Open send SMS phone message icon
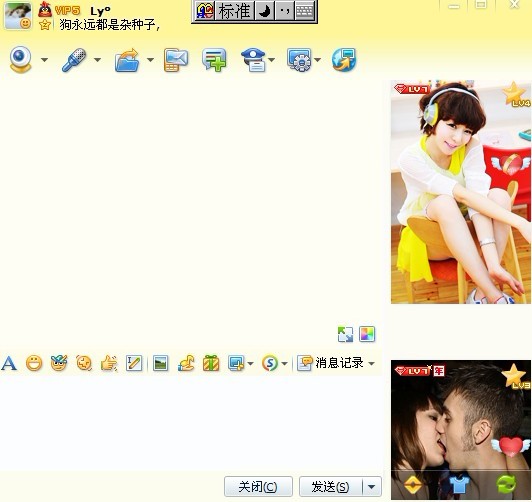This screenshot has height=502, width=532. coord(176,60)
